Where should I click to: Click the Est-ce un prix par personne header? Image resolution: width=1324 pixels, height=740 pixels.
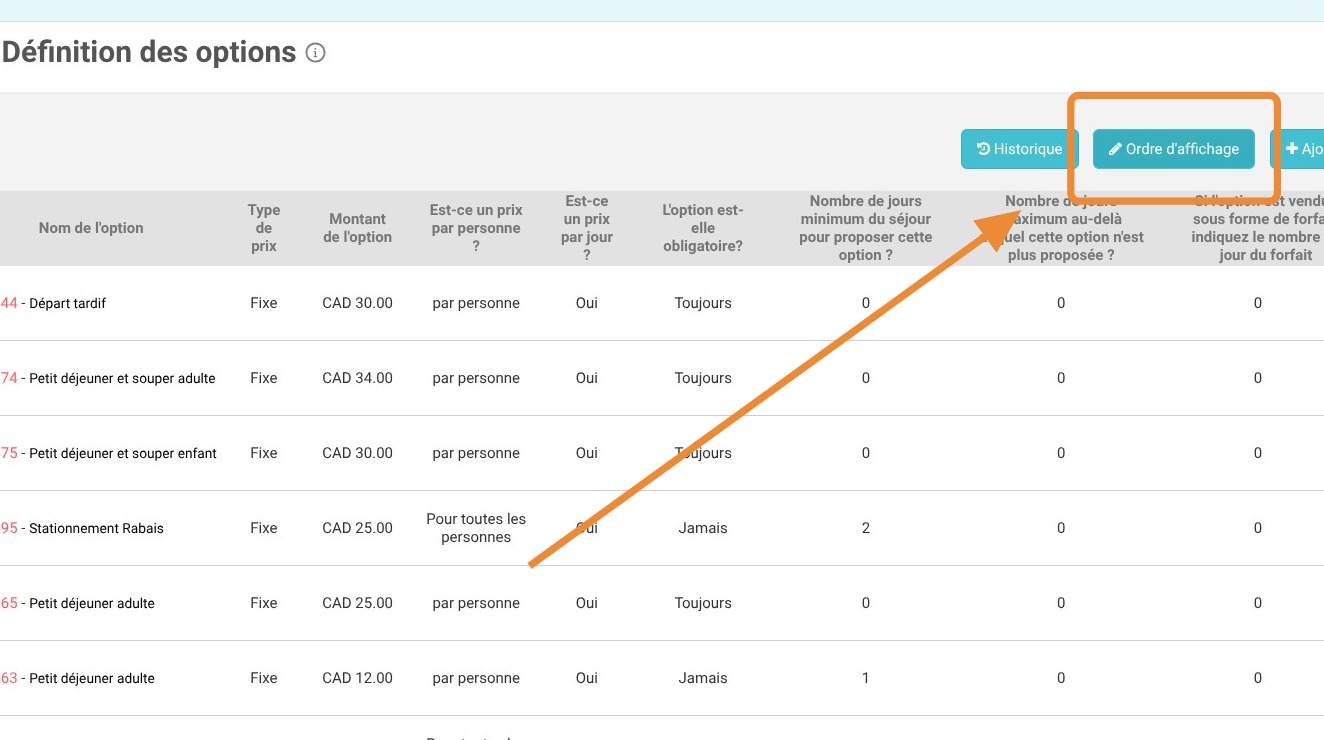click(x=476, y=228)
